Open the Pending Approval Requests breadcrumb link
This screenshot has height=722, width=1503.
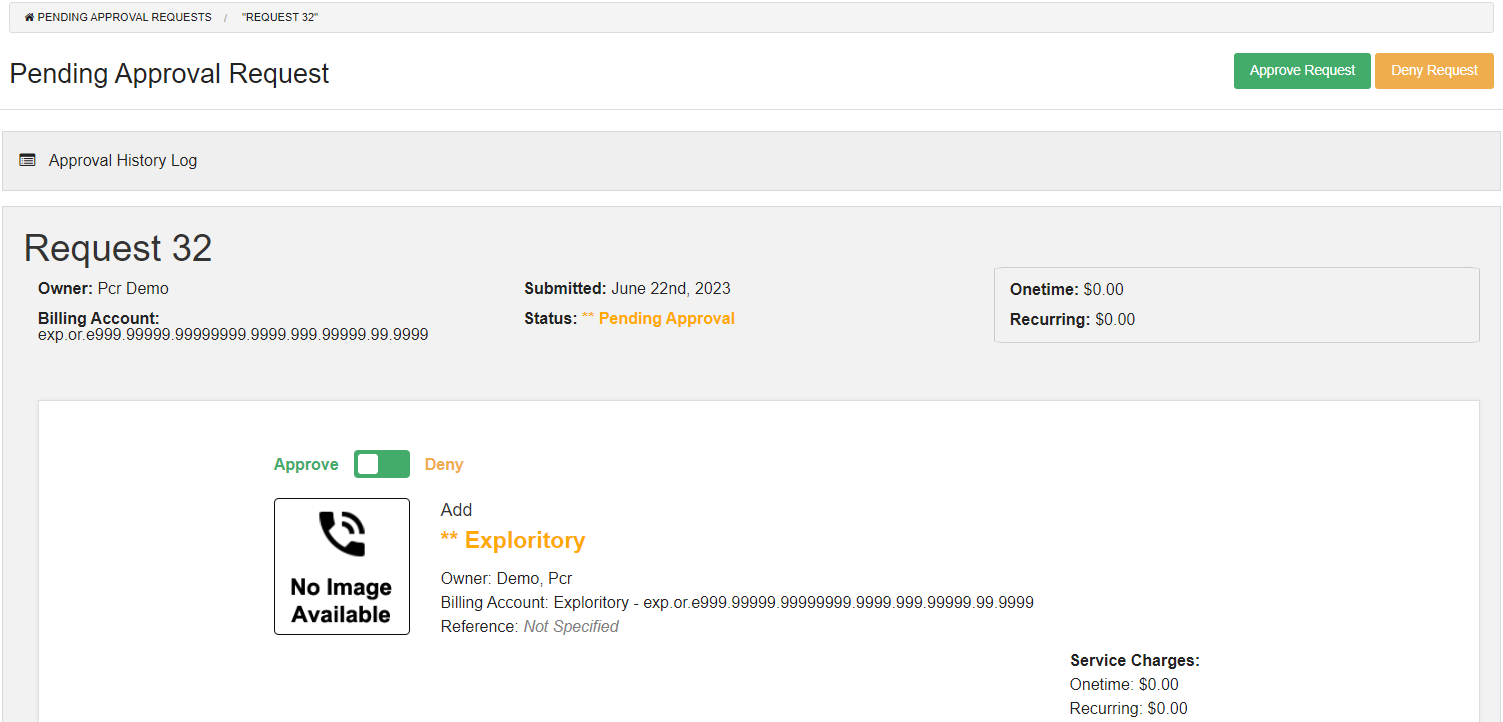point(124,18)
